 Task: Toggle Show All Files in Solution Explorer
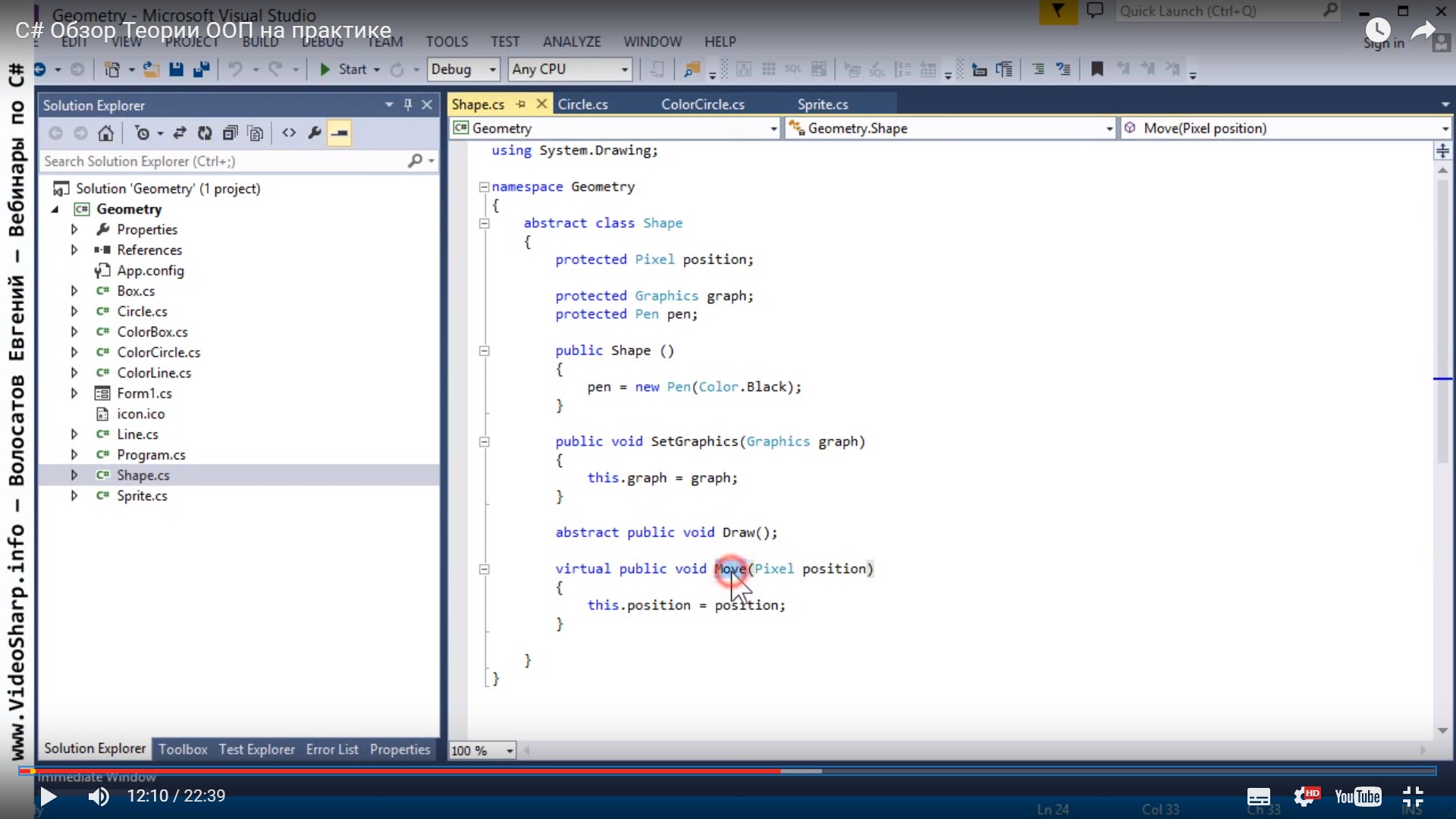point(256,133)
